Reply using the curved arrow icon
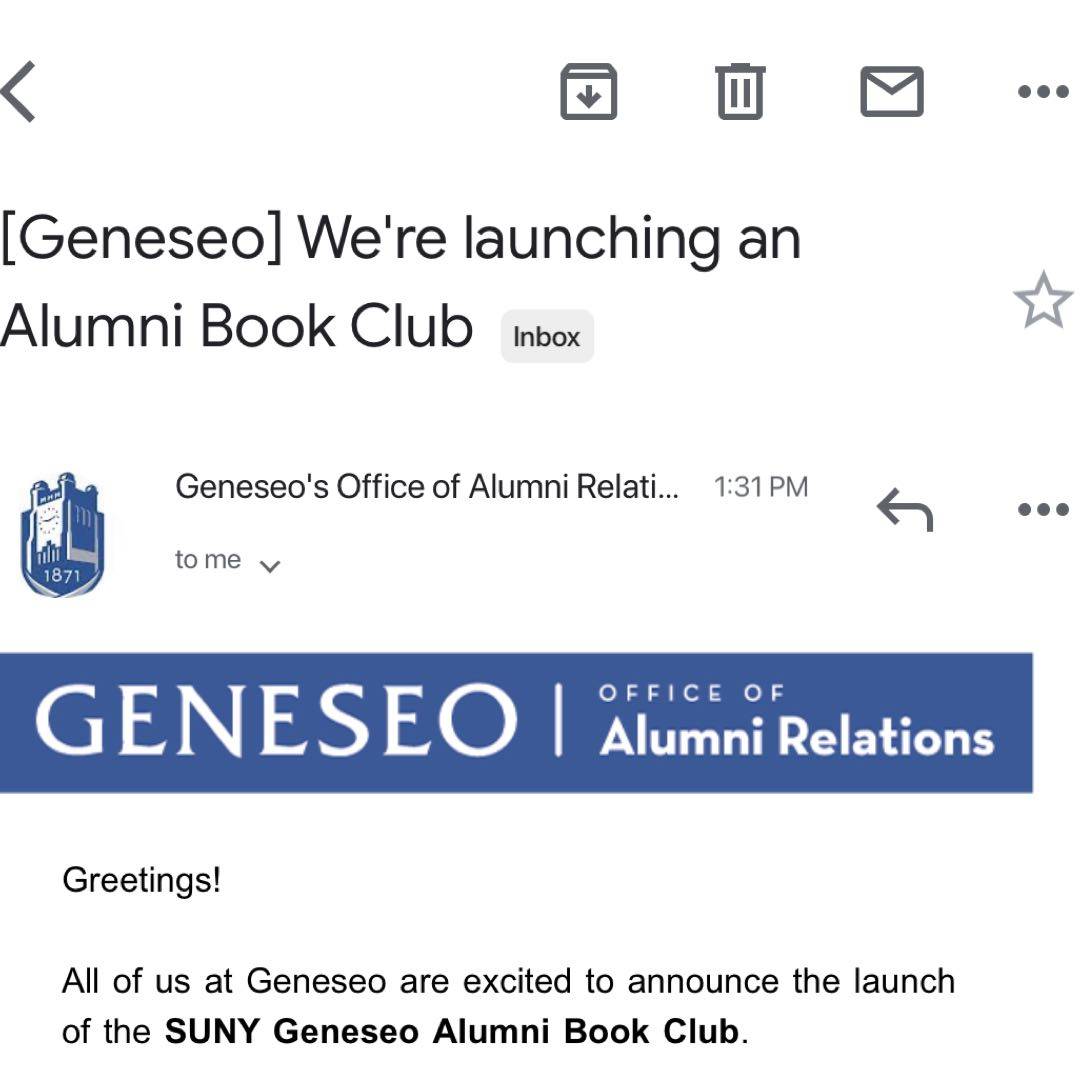 (x=905, y=510)
